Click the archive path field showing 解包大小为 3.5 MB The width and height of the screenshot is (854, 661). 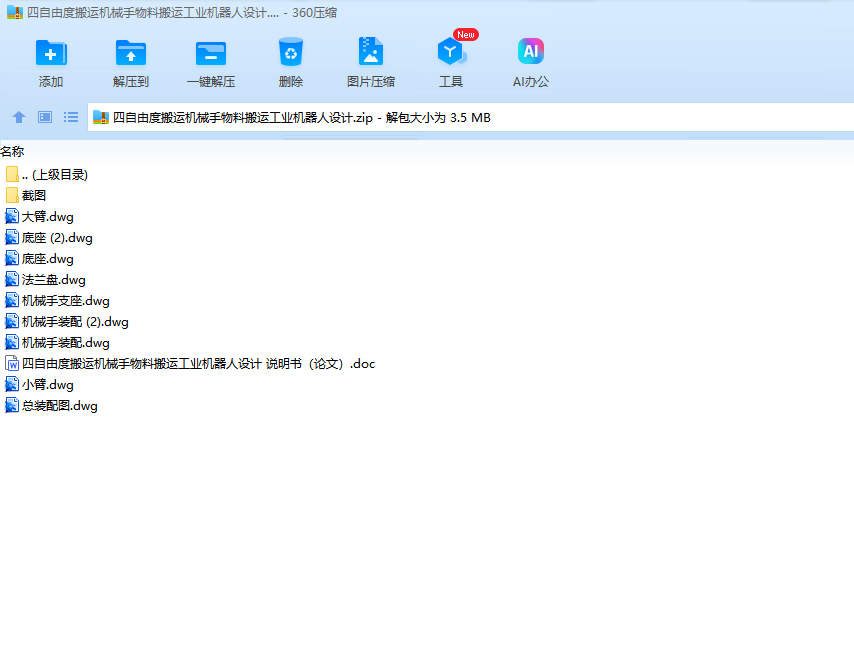(471, 117)
